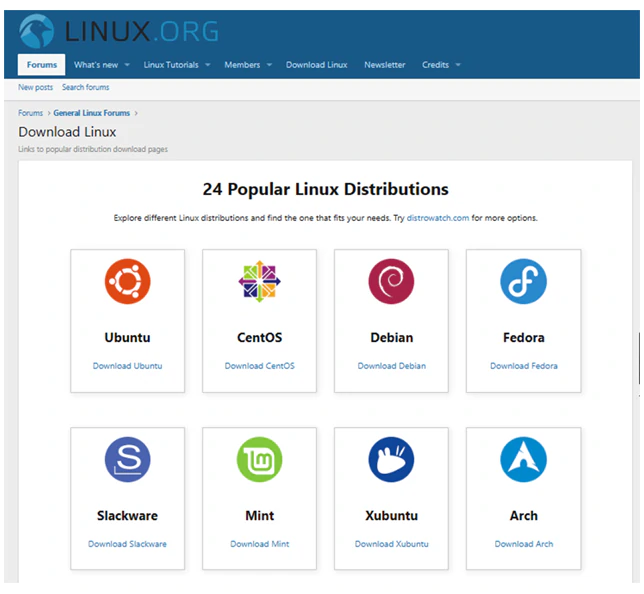Click the Arch card heading
644x594 pixels.
(x=524, y=516)
